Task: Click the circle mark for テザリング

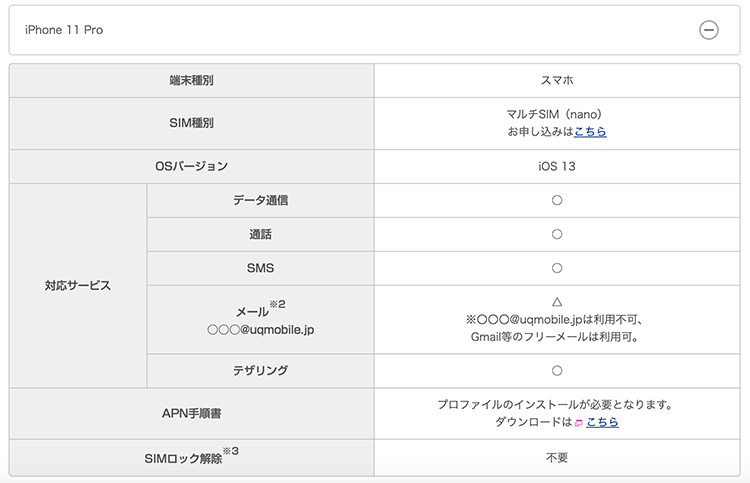Action: click(x=557, y=371)
